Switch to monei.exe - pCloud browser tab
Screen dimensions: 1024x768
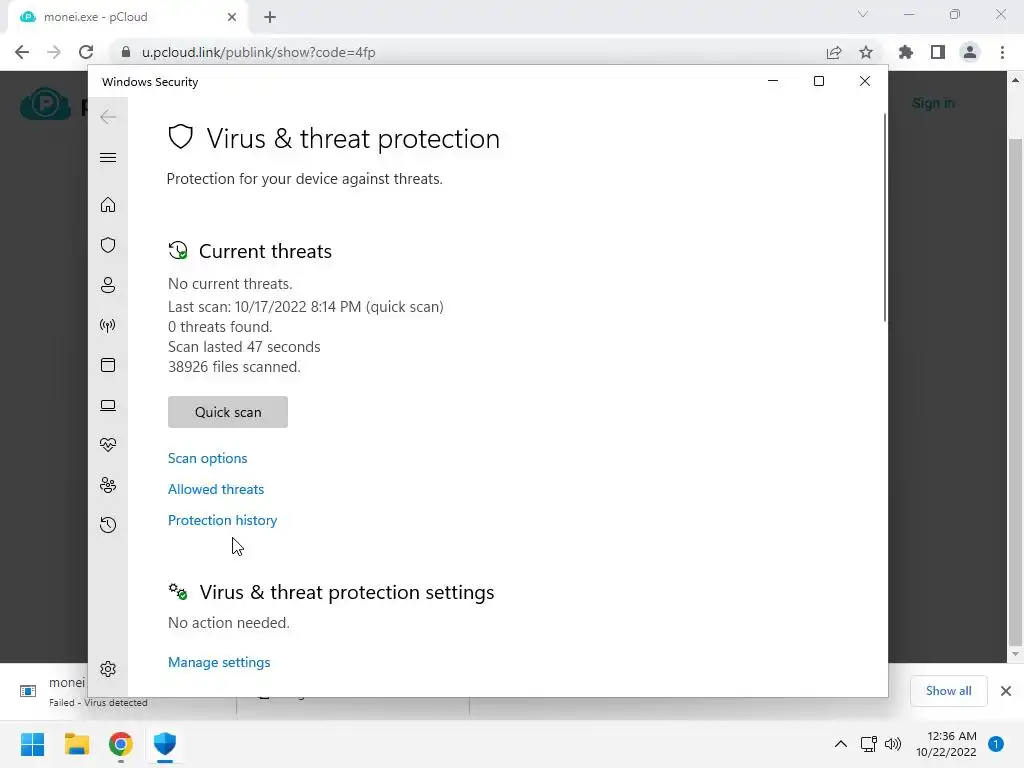(129, 17)
